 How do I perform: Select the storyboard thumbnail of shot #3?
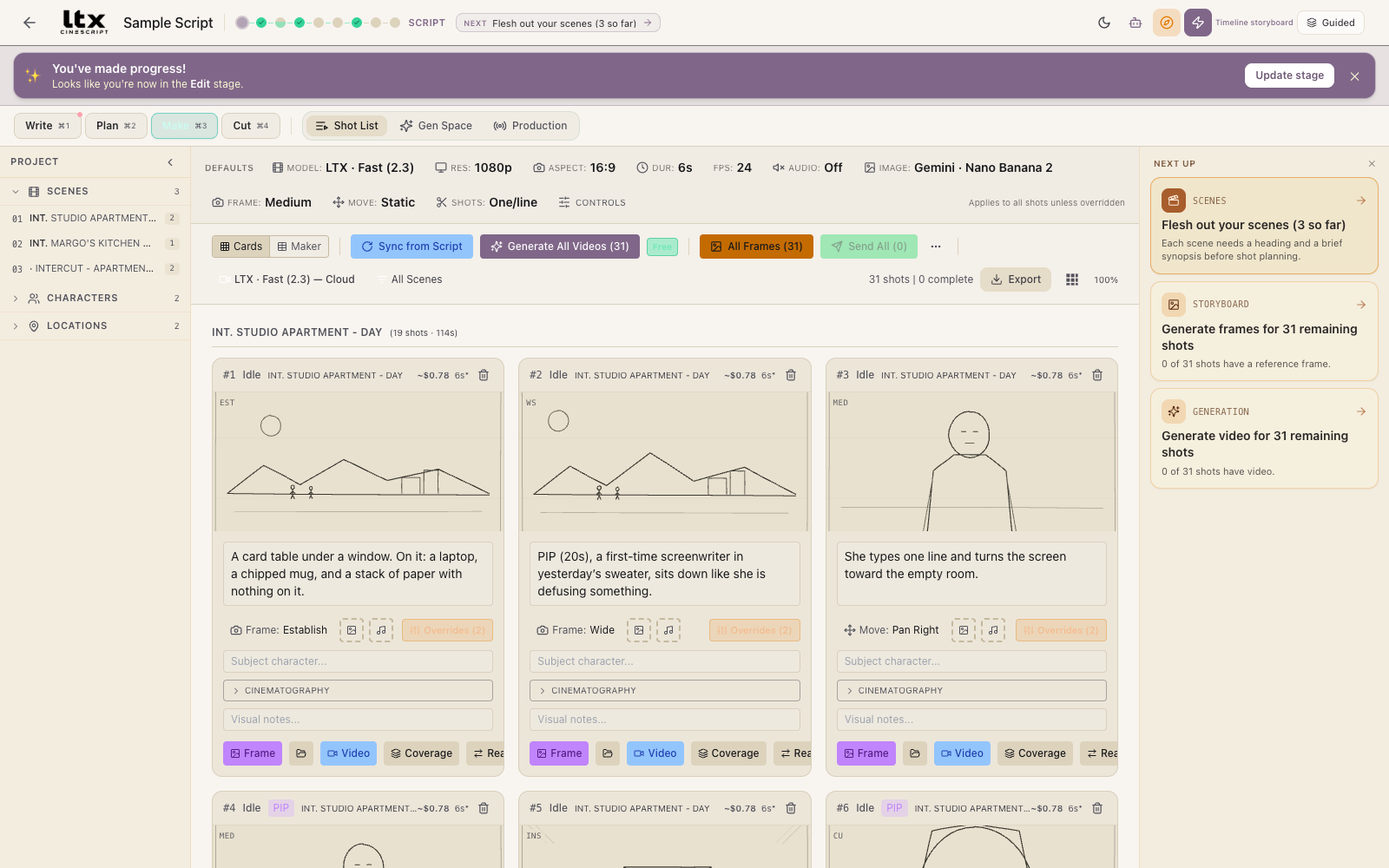(971, 462)
